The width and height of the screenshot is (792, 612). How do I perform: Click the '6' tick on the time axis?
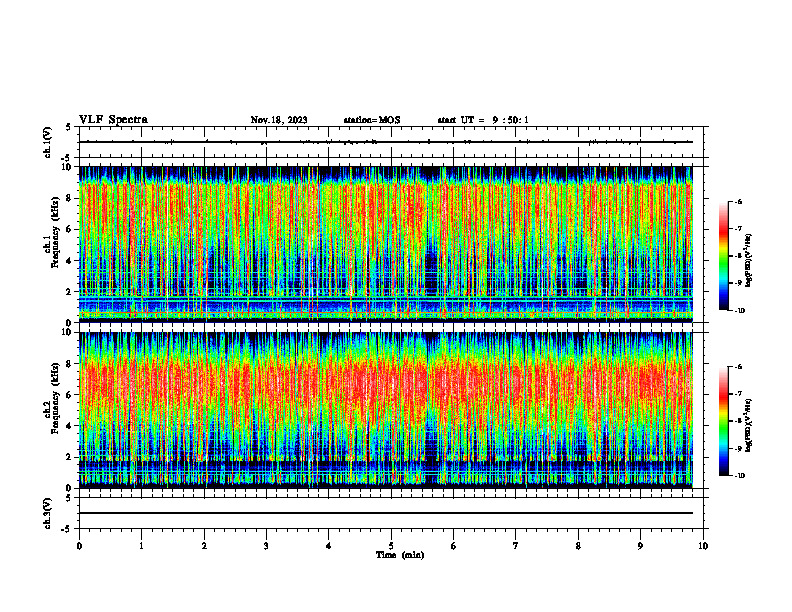(x=454, y=546)
